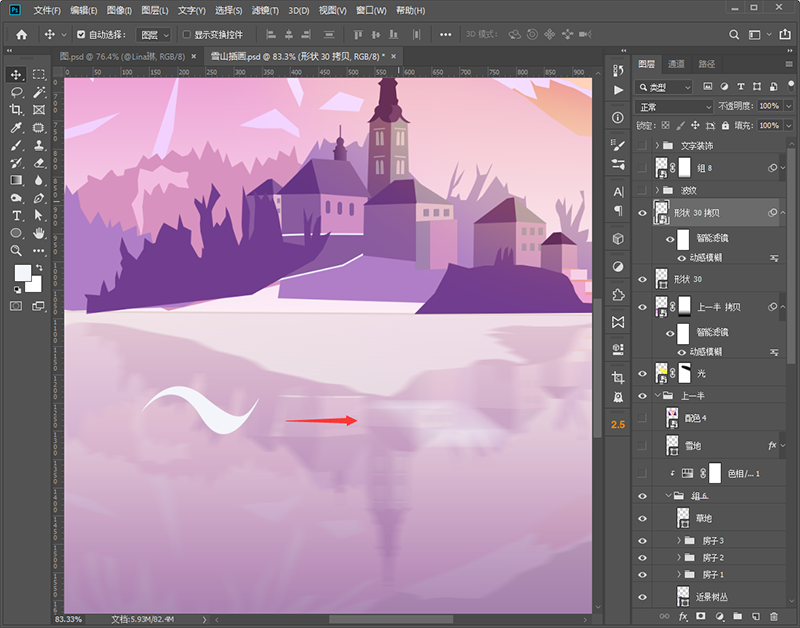Expand the 房子 3 group

(679, 541)
